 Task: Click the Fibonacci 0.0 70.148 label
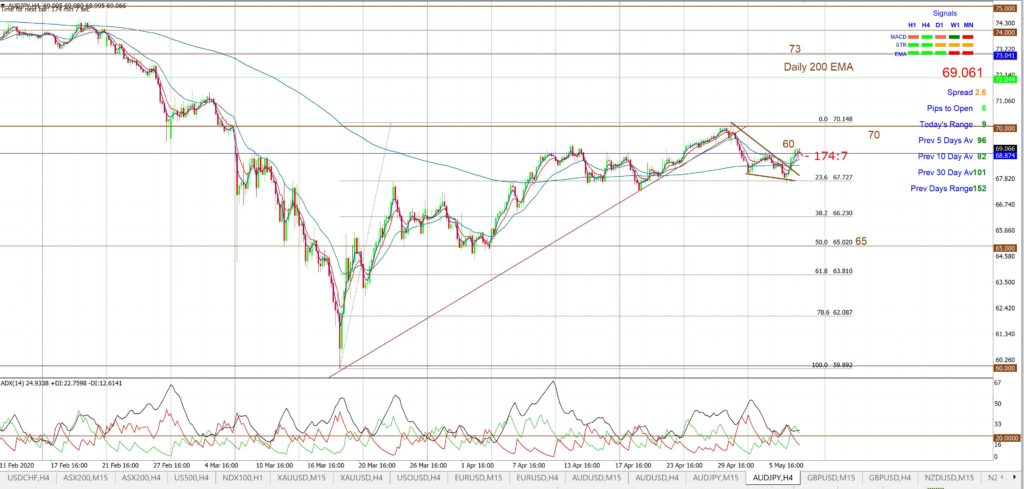click(835, 119)
